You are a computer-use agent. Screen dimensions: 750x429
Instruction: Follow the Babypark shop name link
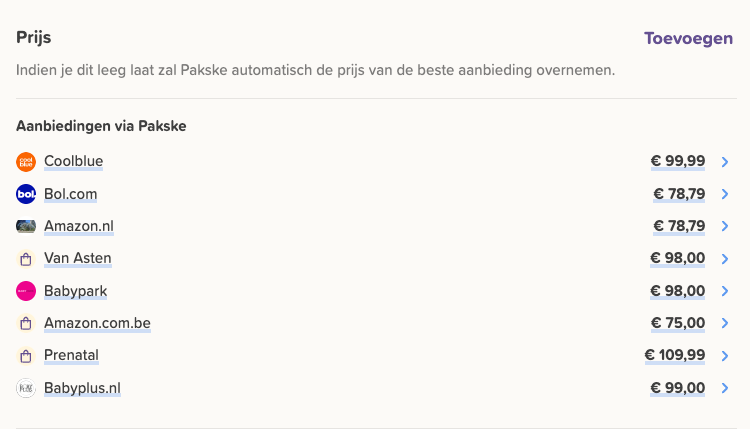pyautogui.click(x=76, y=291)
